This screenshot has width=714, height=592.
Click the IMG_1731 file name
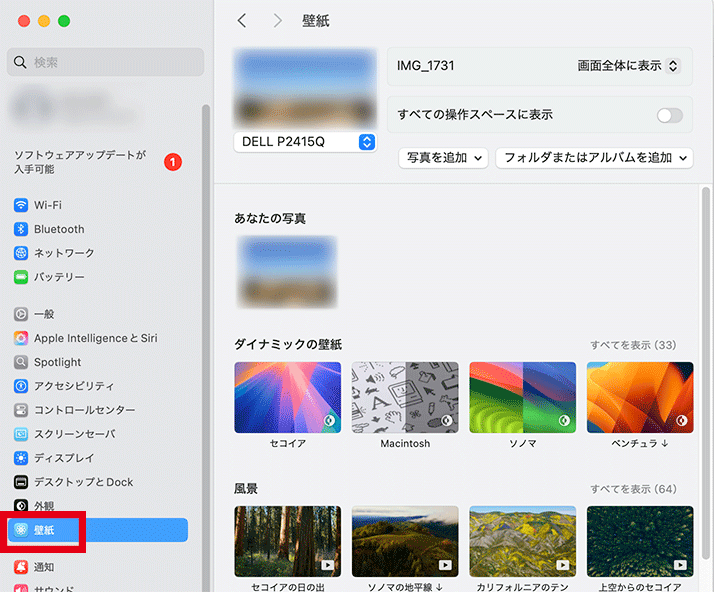(425, 66)
